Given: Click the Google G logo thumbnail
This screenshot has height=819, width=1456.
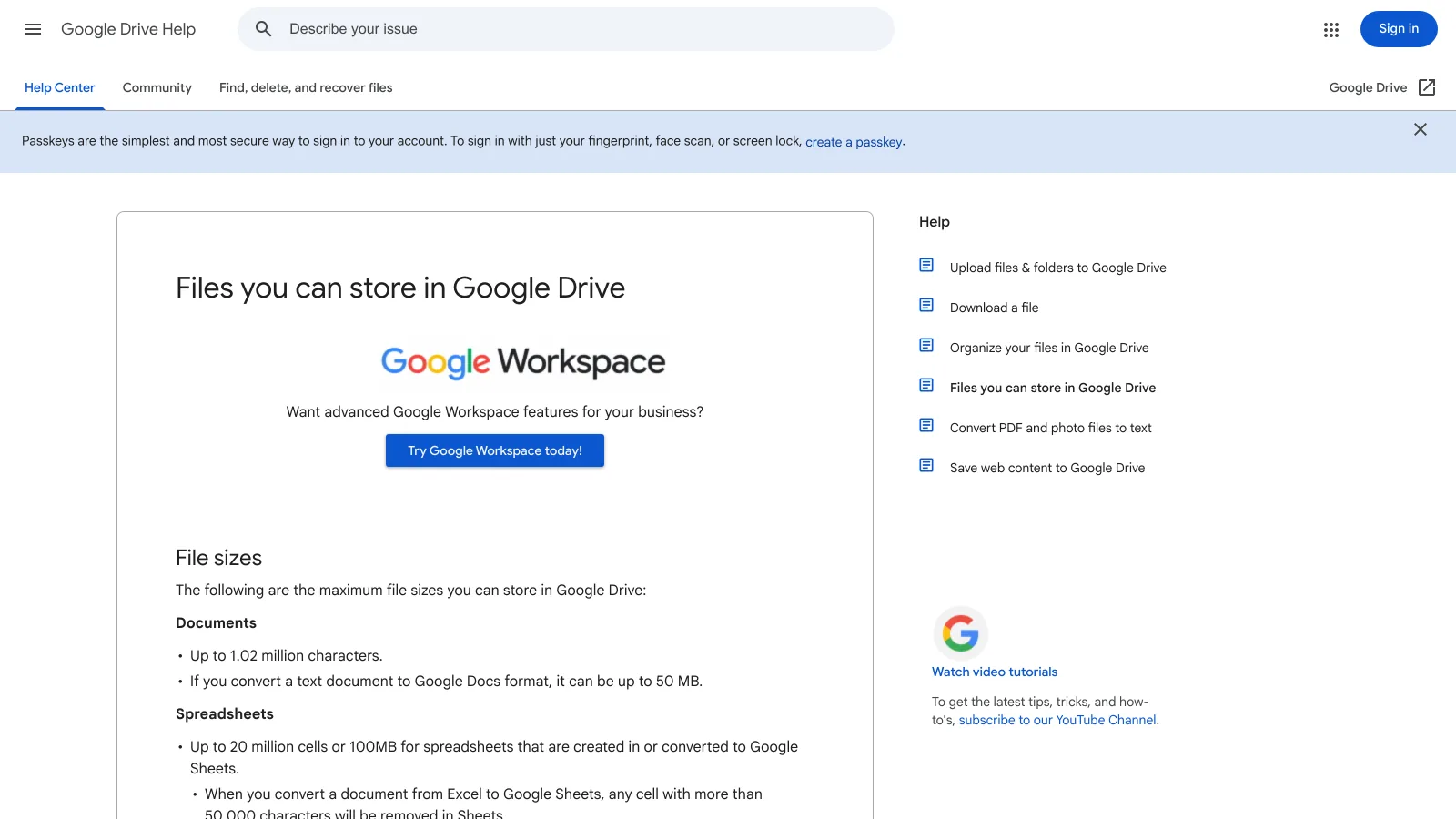Looking at the screenshot, I should pos(960,632).
